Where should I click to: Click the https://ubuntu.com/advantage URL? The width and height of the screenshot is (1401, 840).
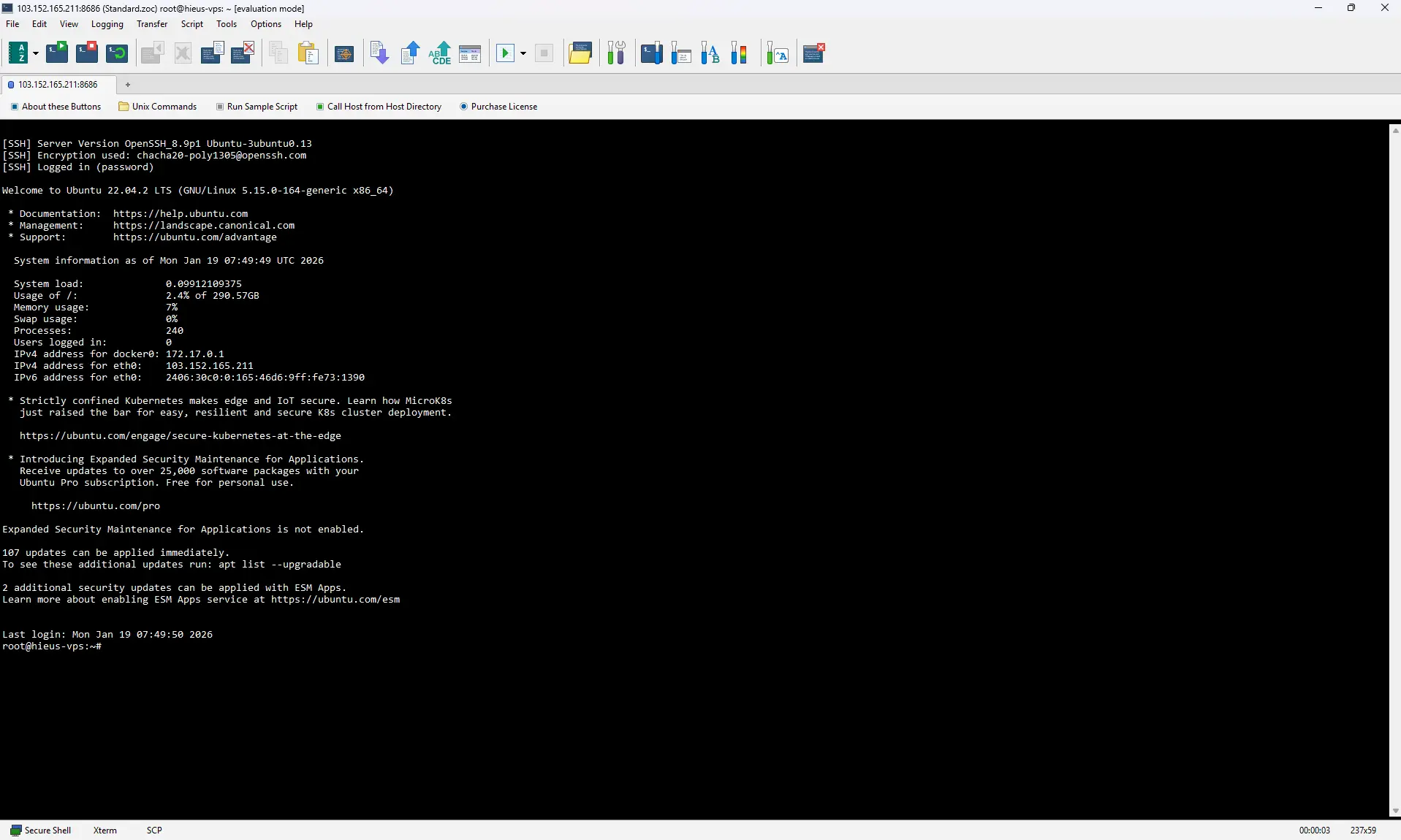click(x=195, y=237)
